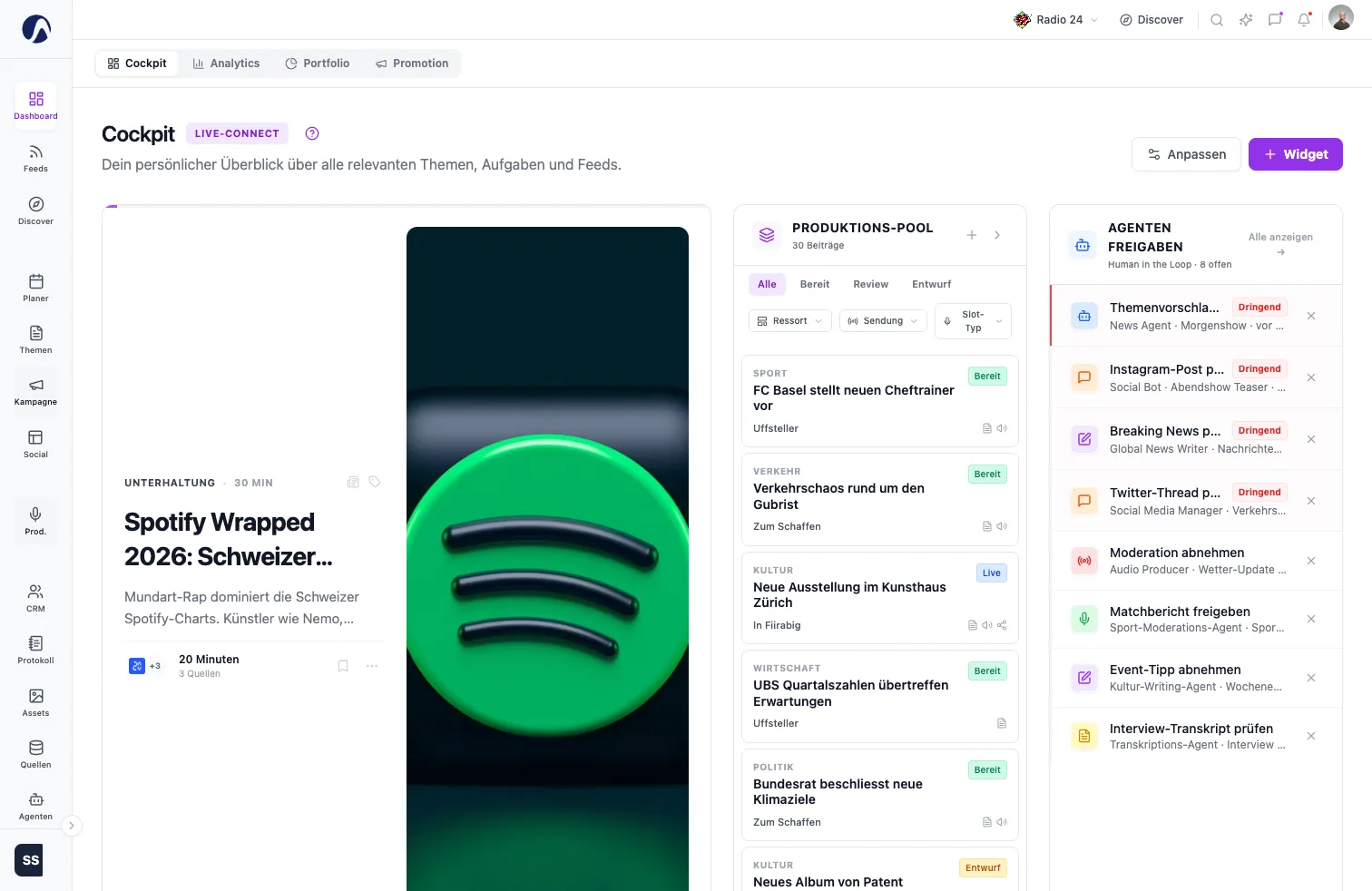Viewport: 1372px width, 891px height.
Task: Open more options for Spotify Wrapped card
Action: point(372,666)
